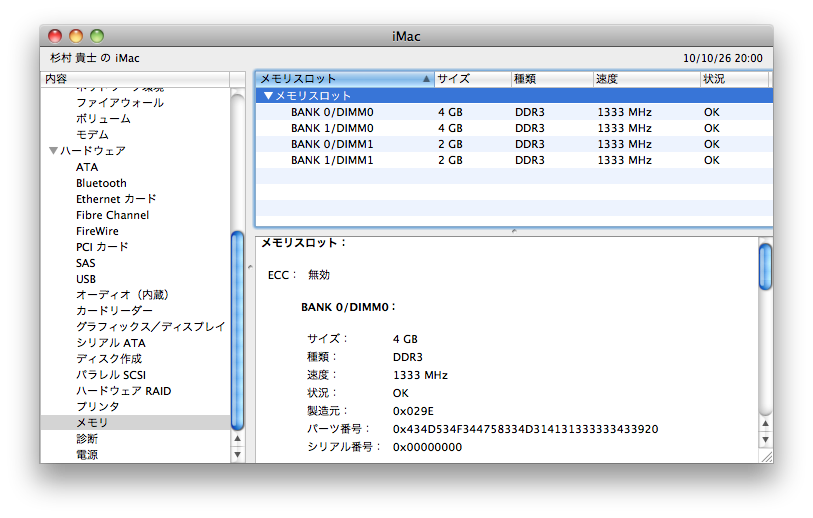This screenshot has height=518, width=813.
Task: Select the BANK 1/DIMM1 row
Action: (x=332, y=160)
